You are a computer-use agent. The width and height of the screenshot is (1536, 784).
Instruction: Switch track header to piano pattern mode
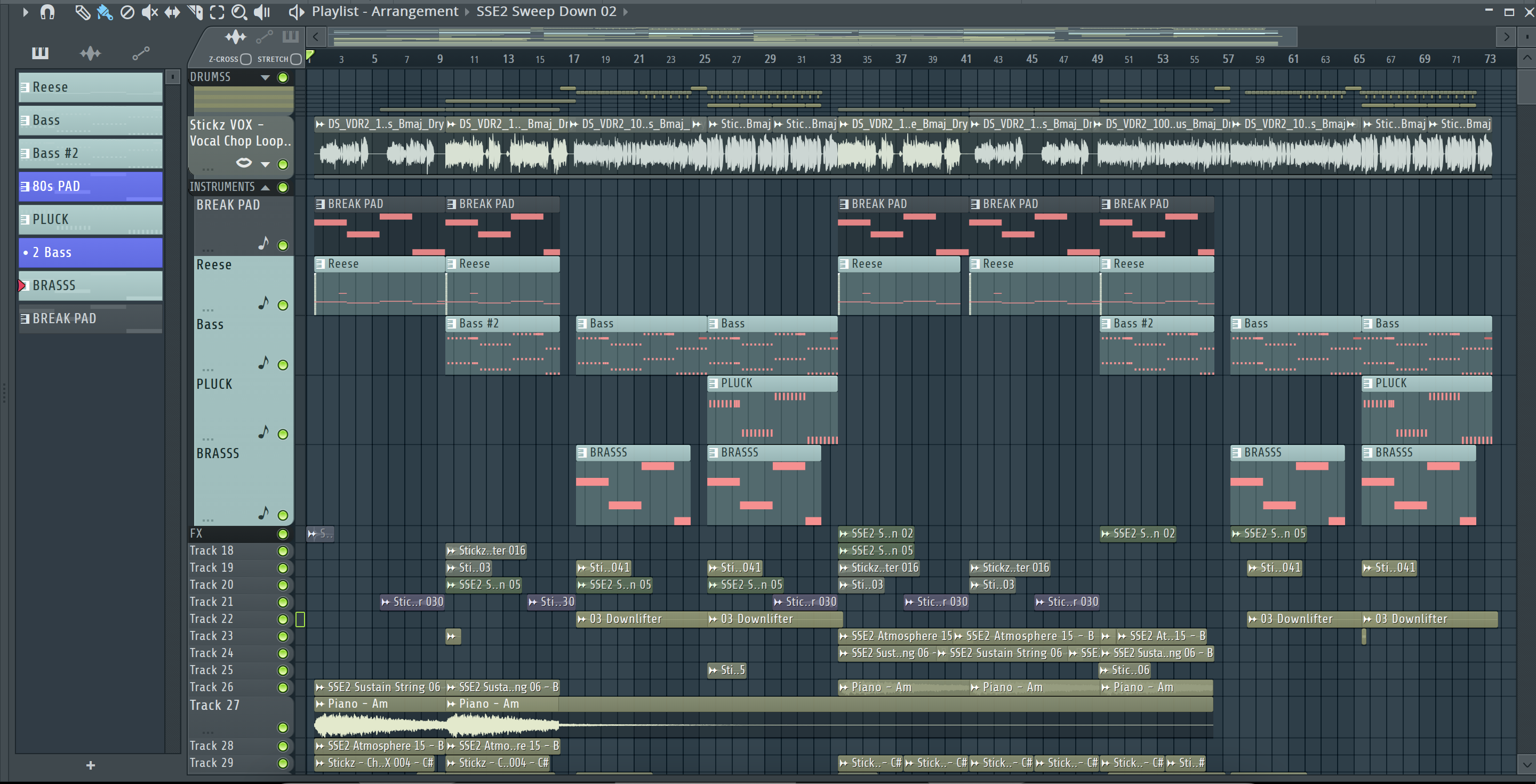(x=290, y=37)
